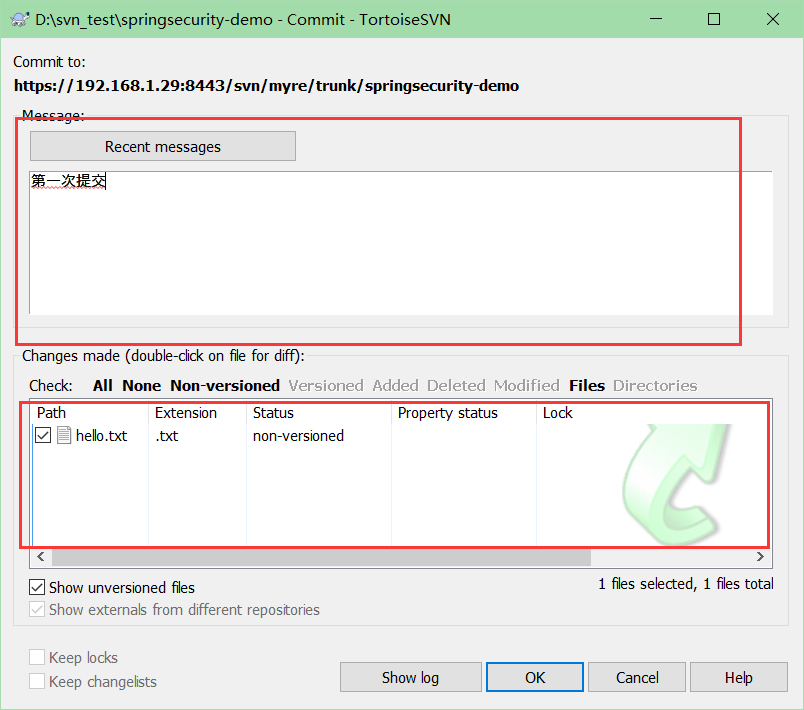
Task: Open the Recent messages list
Action: (163, 146)
